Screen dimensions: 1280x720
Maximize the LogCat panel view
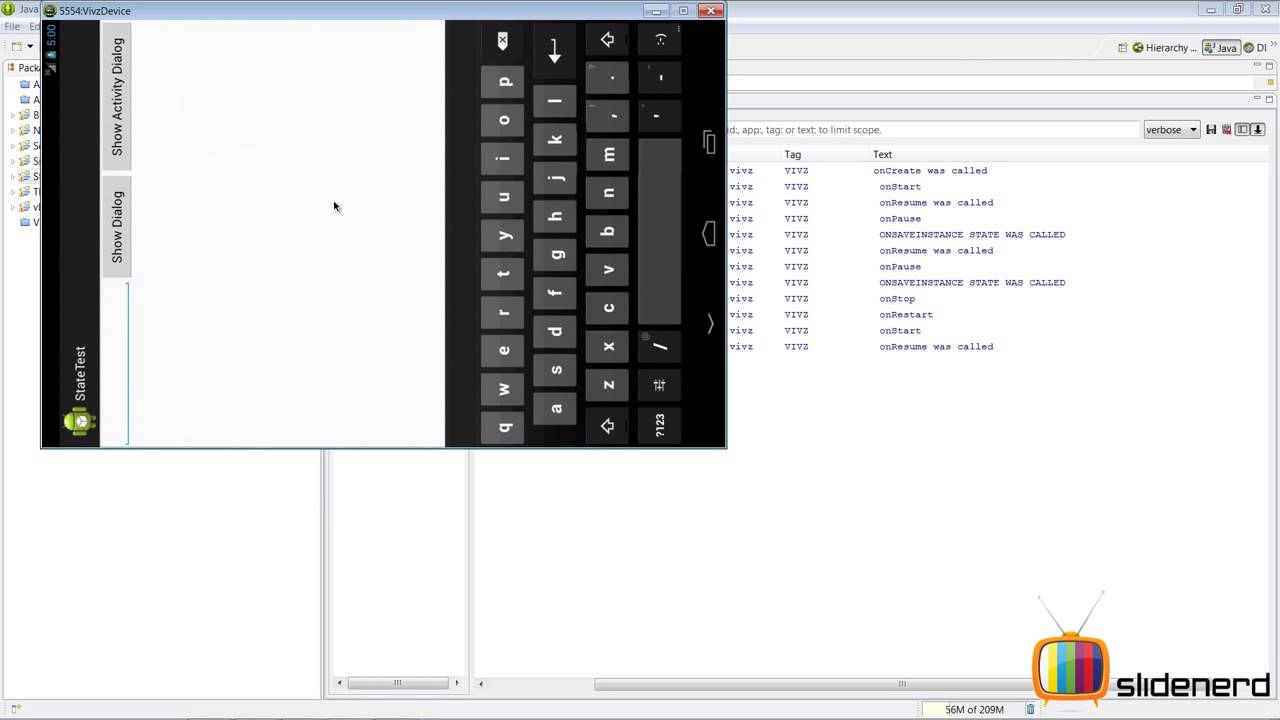[1271, 98]
